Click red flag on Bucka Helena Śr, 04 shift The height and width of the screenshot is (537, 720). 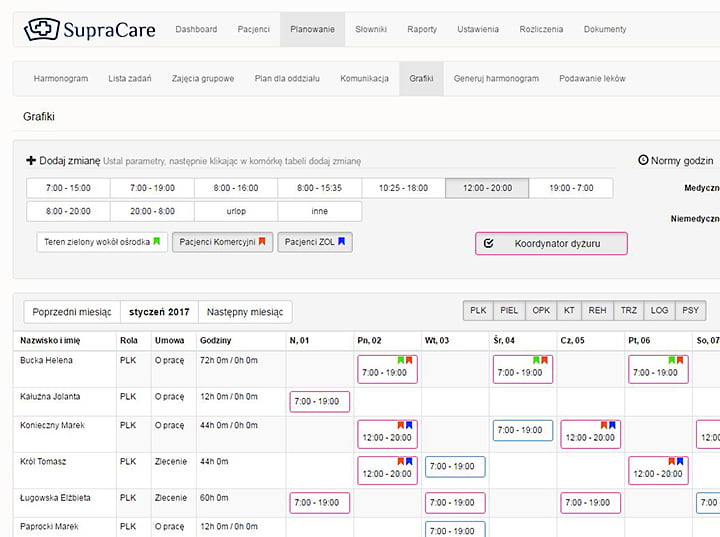[544, 360]
